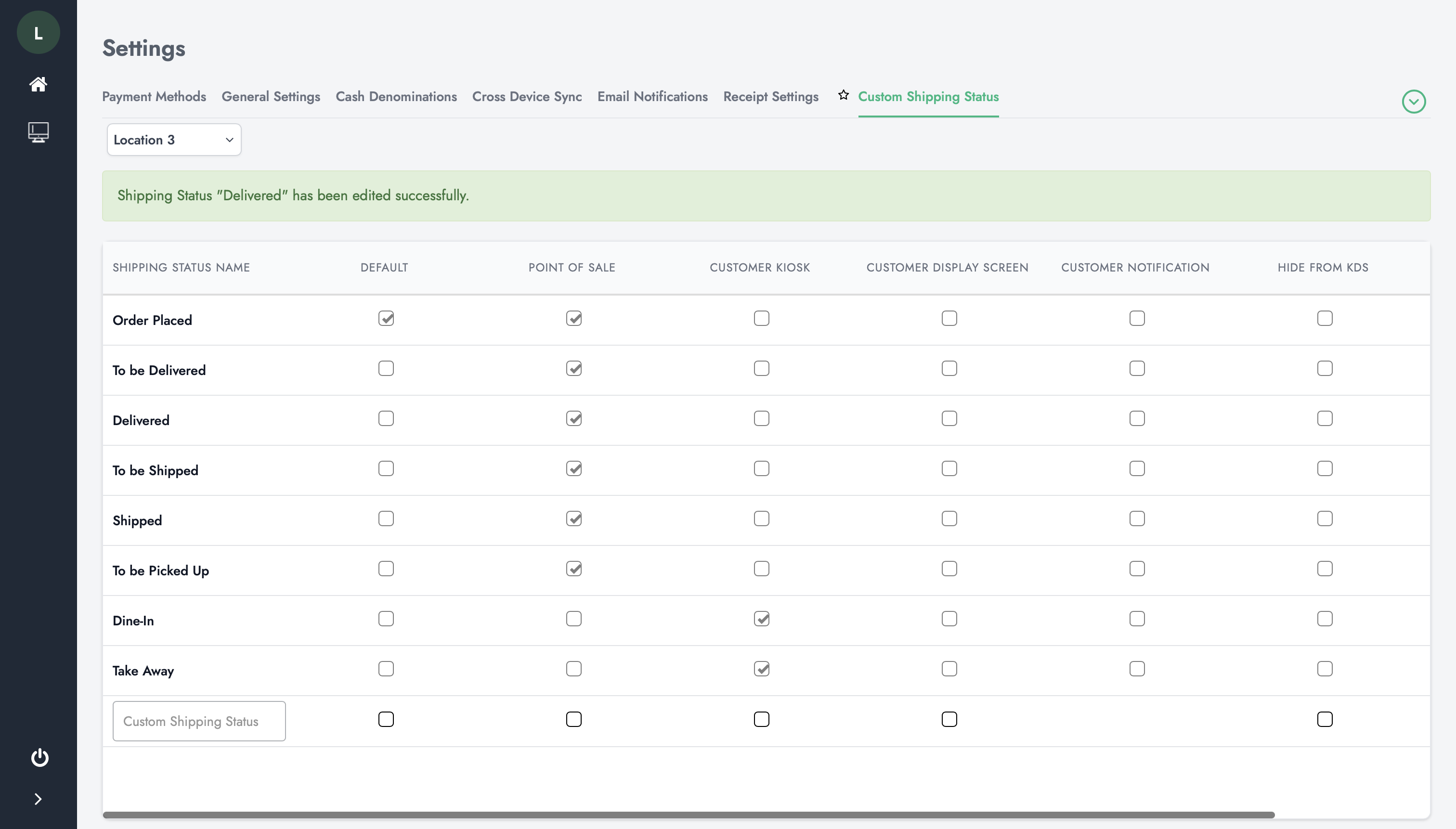Open Receipt Settings tab
This screenshot has height=829, width=1456.
point(770,97)
